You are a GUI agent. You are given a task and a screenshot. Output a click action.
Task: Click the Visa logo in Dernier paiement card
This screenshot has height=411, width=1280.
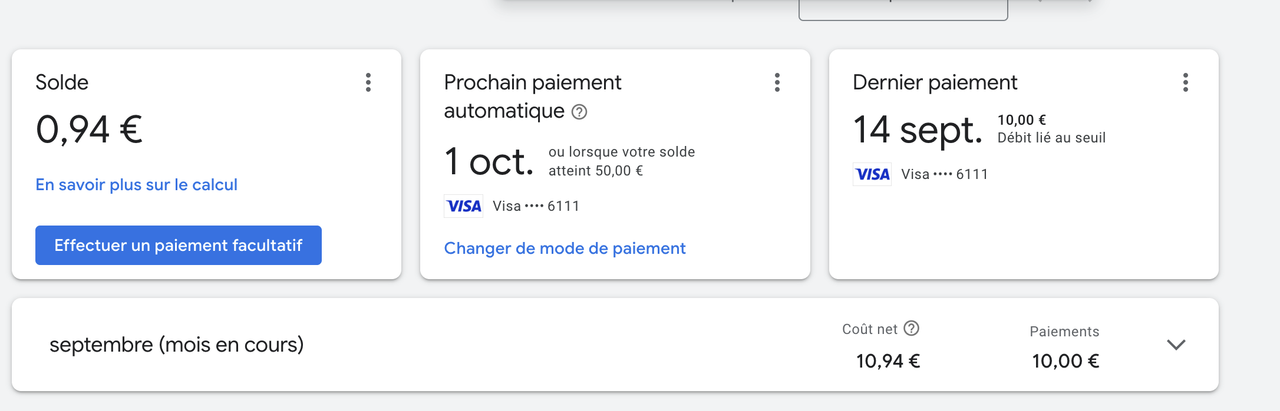pos(872,174)
